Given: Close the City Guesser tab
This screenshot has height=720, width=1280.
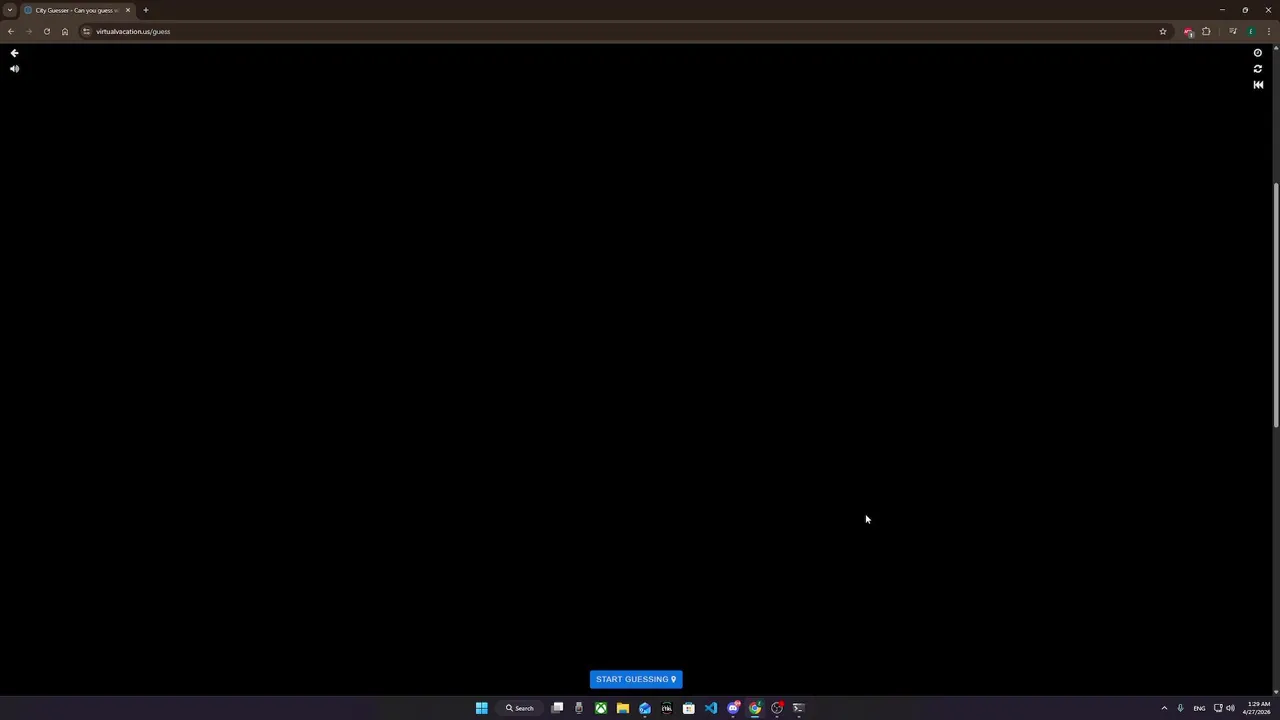Looking at the screenshot, I should (128, 10).
